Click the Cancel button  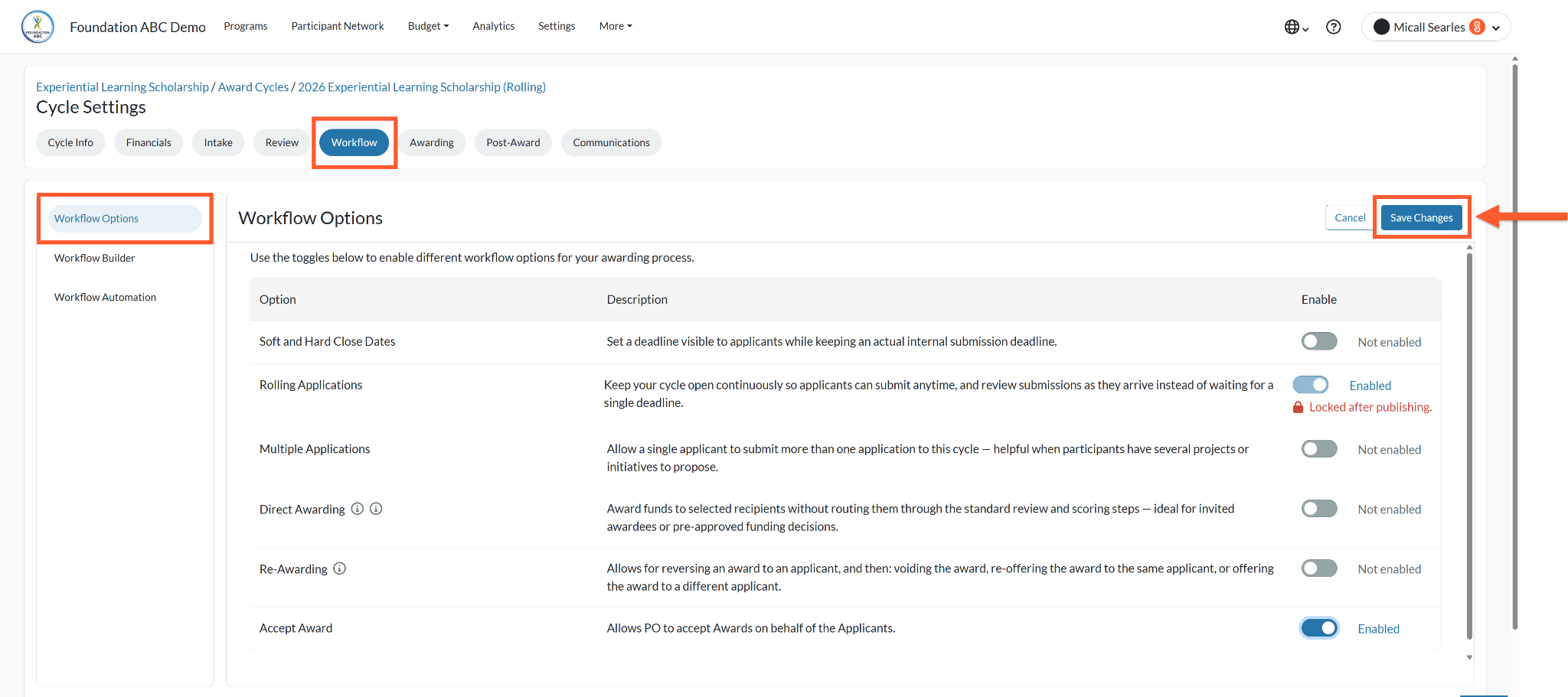[1350, 217]
